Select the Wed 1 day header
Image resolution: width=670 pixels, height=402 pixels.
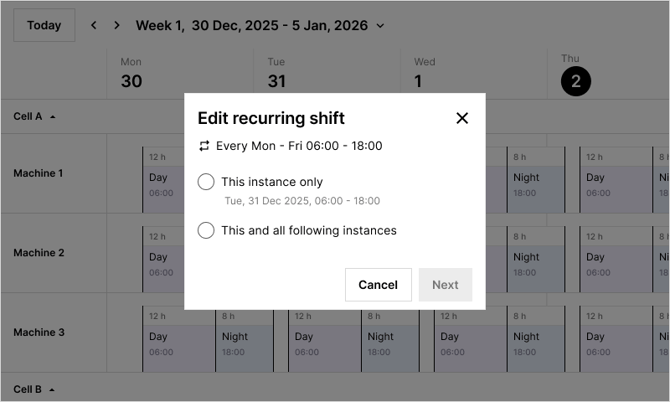coord(418,74)
